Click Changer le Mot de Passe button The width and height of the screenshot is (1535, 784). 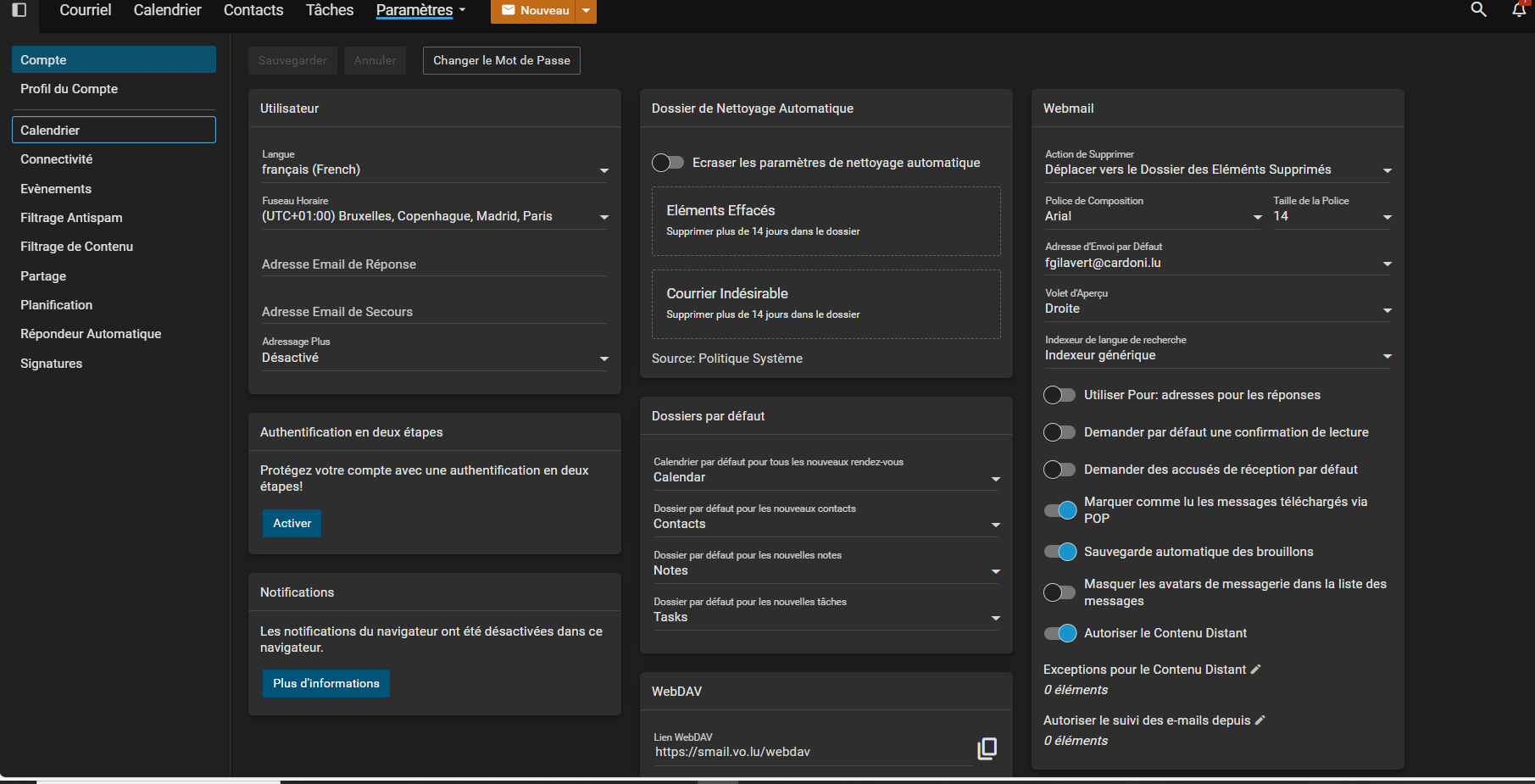(501, 60)
